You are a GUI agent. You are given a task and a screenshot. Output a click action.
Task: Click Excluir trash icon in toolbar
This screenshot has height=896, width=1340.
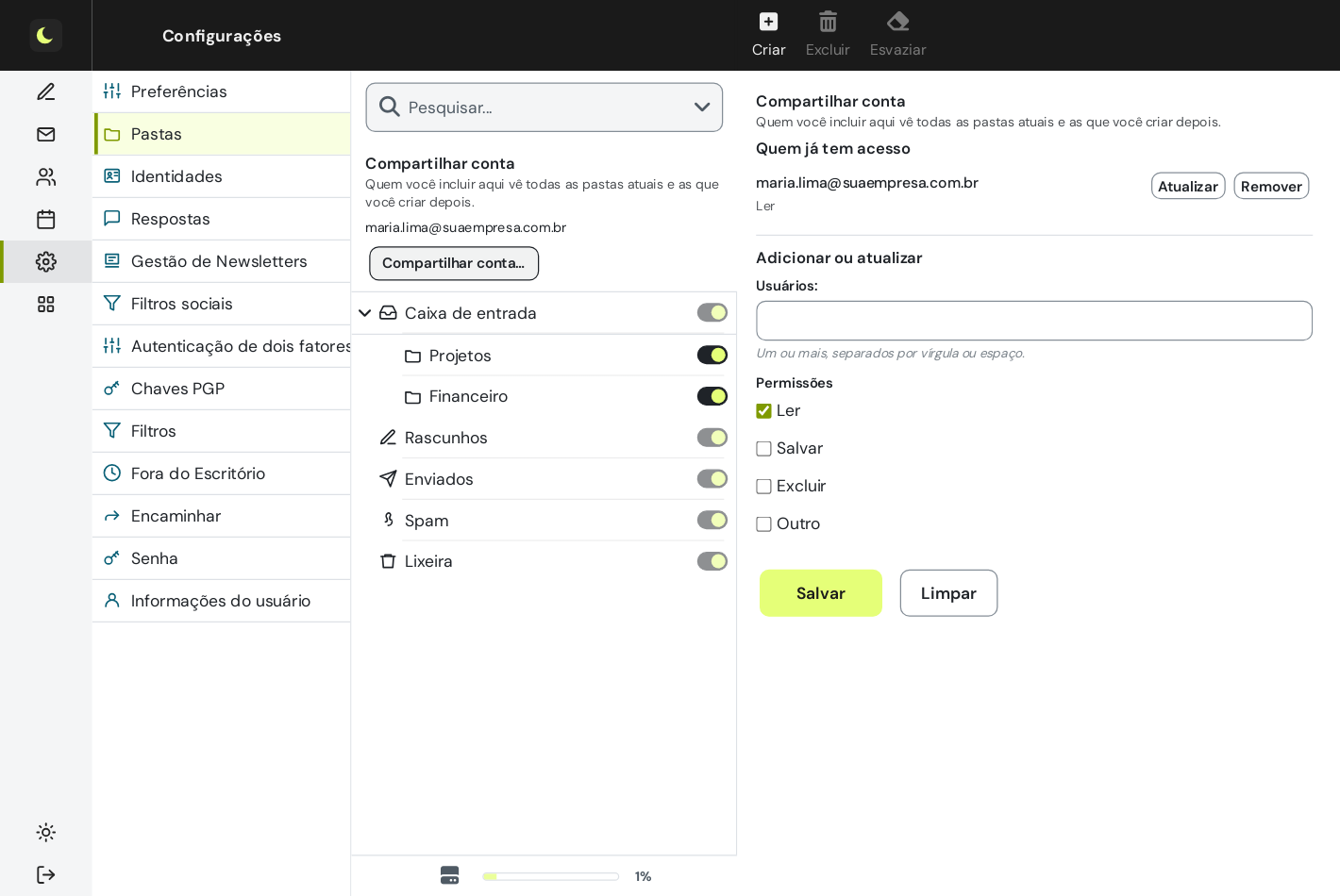coord(828,22)
